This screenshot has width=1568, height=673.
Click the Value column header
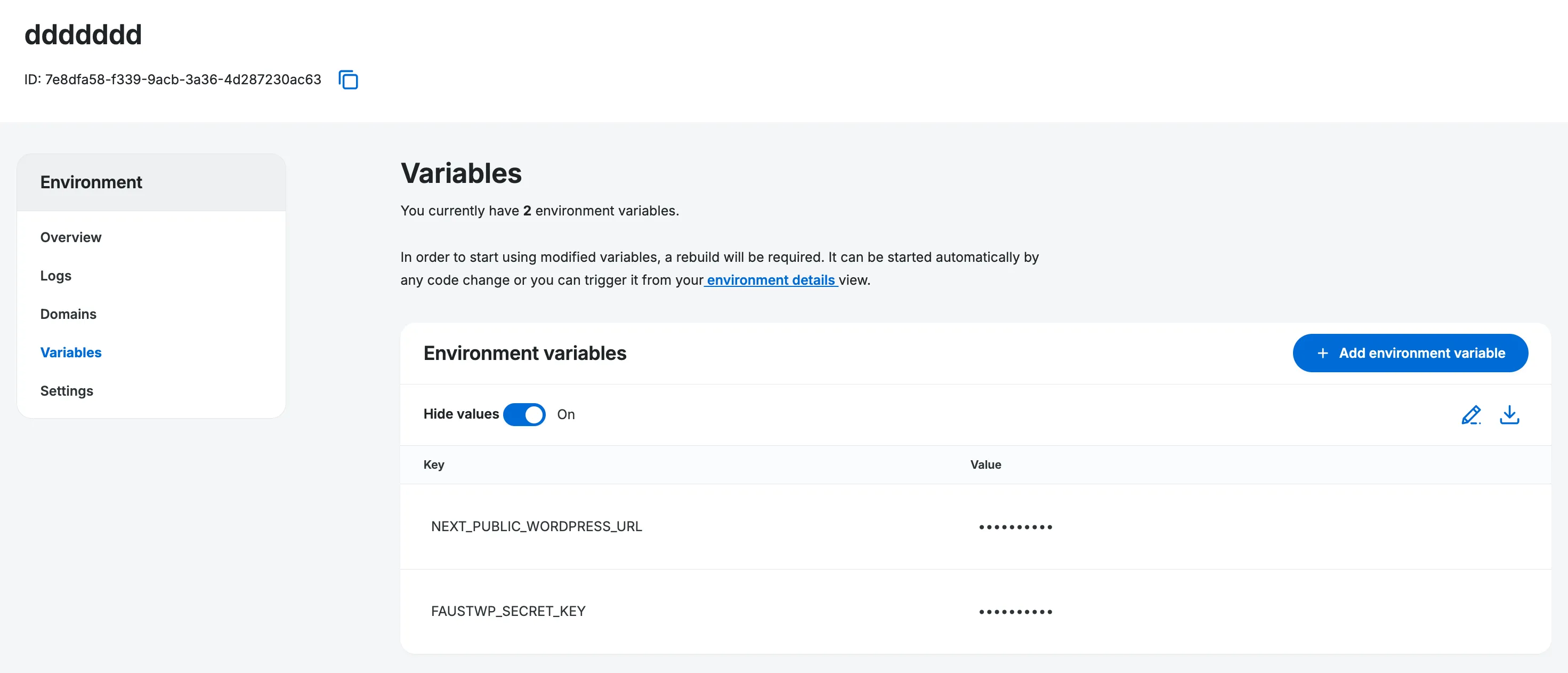point(985,464)
